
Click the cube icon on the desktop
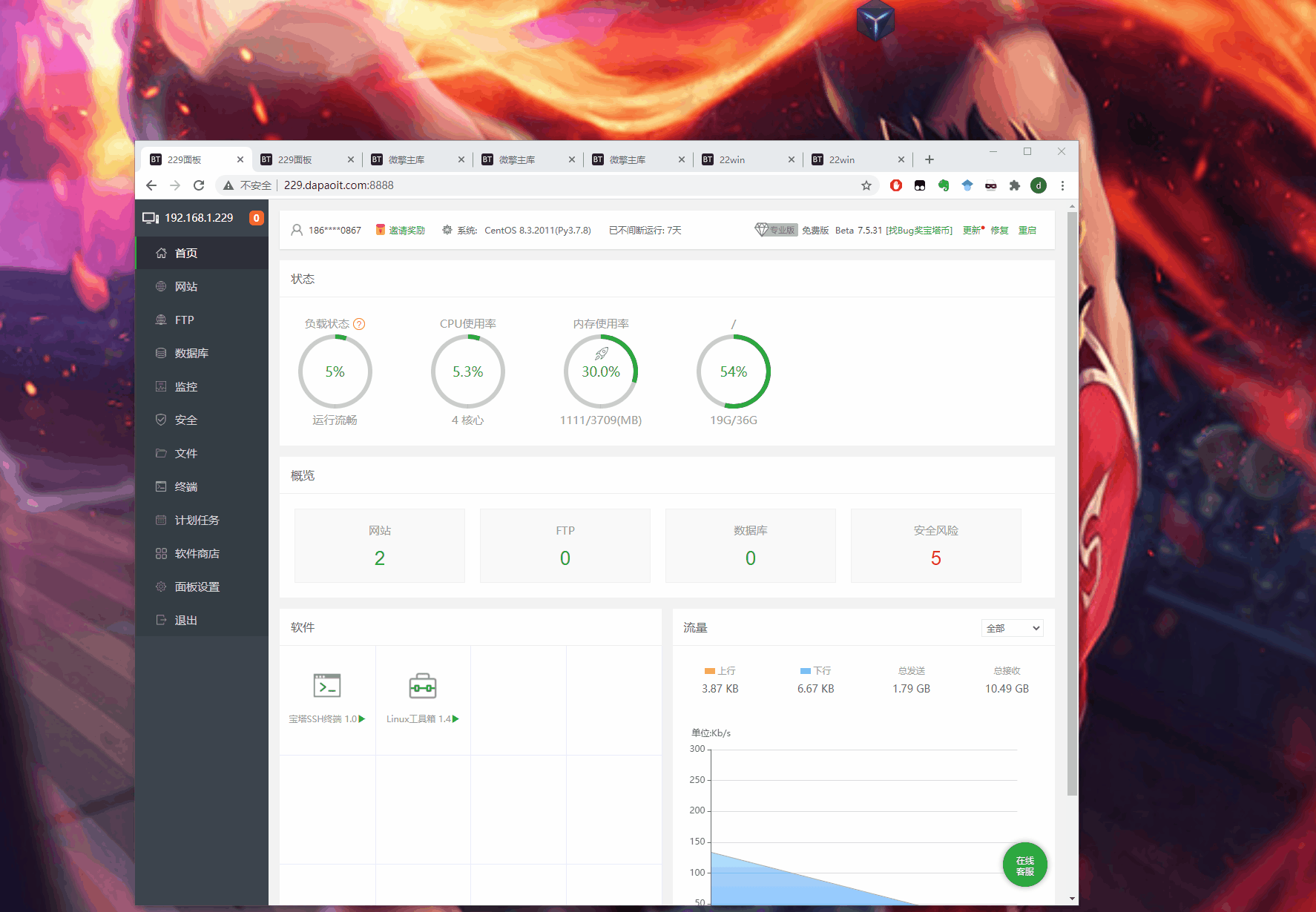875,20
